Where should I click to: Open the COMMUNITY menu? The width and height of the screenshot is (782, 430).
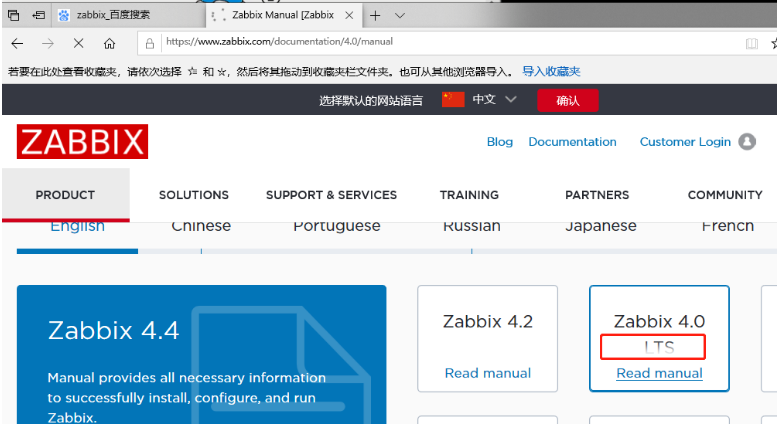tap(725, 195)
